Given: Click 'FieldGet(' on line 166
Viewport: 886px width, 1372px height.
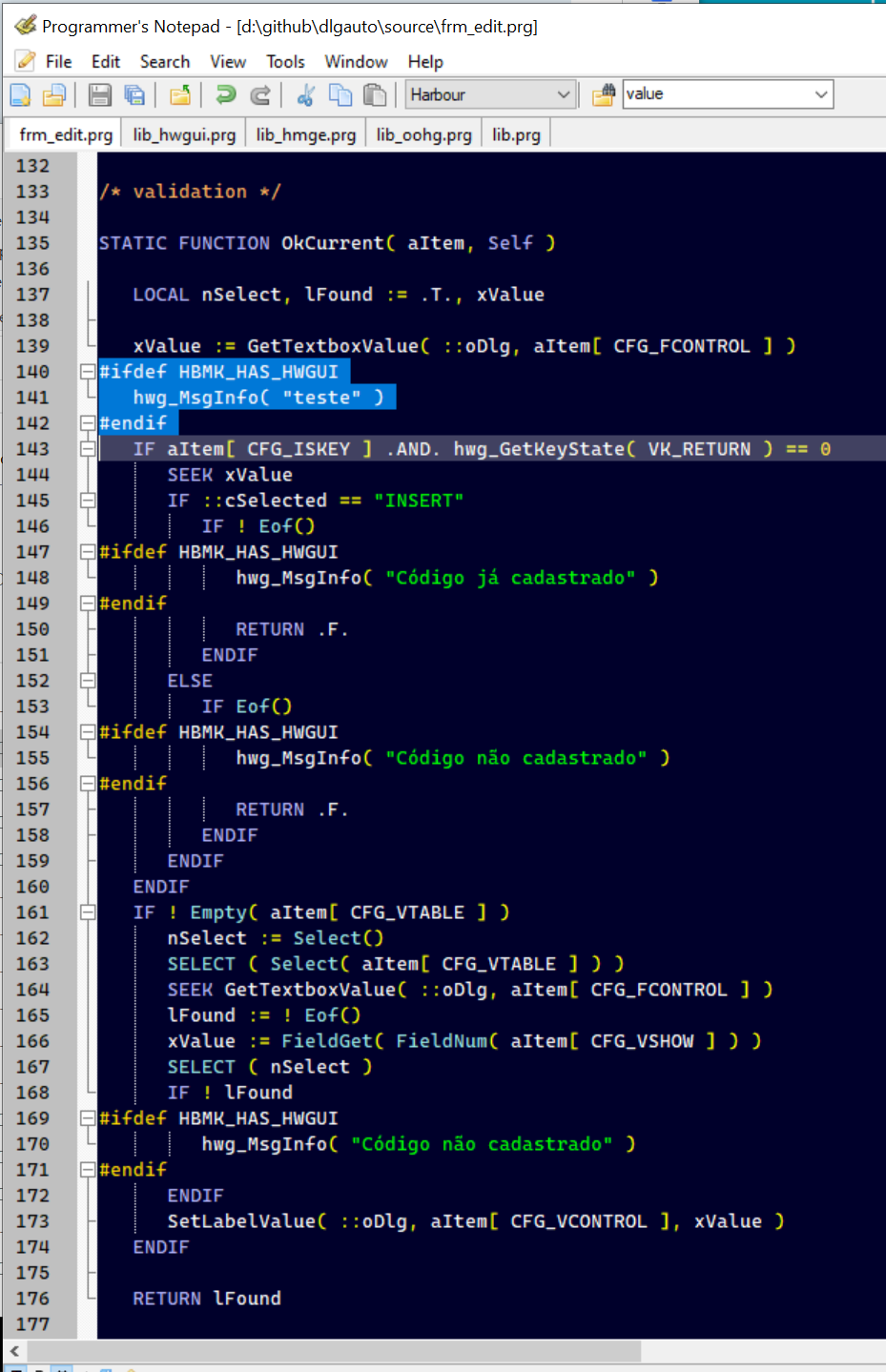Looking at the screenshot, I should pos(333,1041).
